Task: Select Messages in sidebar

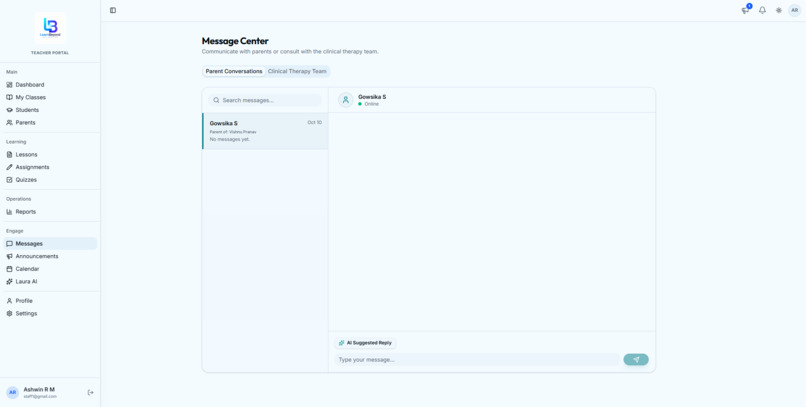Action: (50, 244)
